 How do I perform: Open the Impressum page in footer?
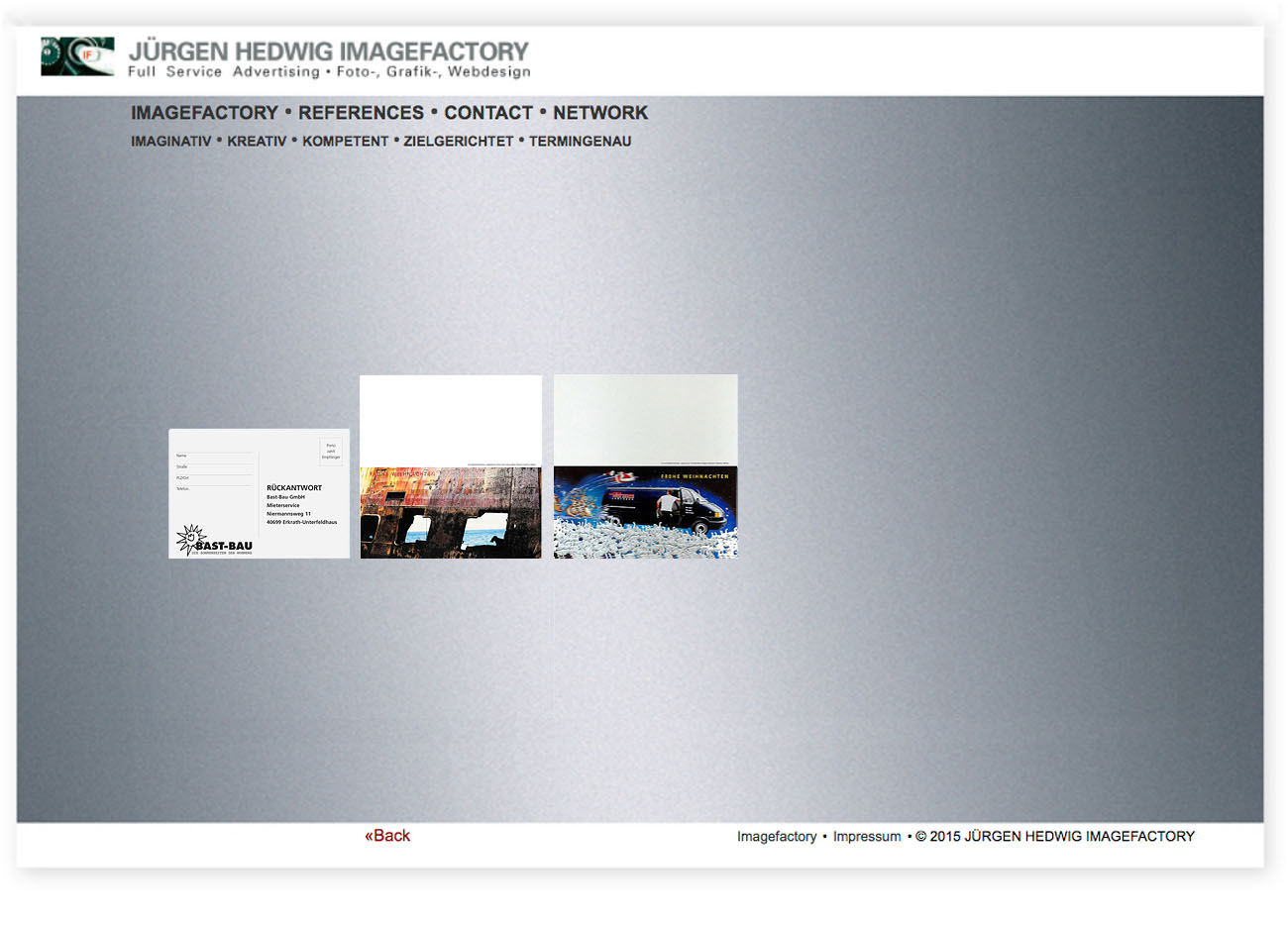coord(867,837)
